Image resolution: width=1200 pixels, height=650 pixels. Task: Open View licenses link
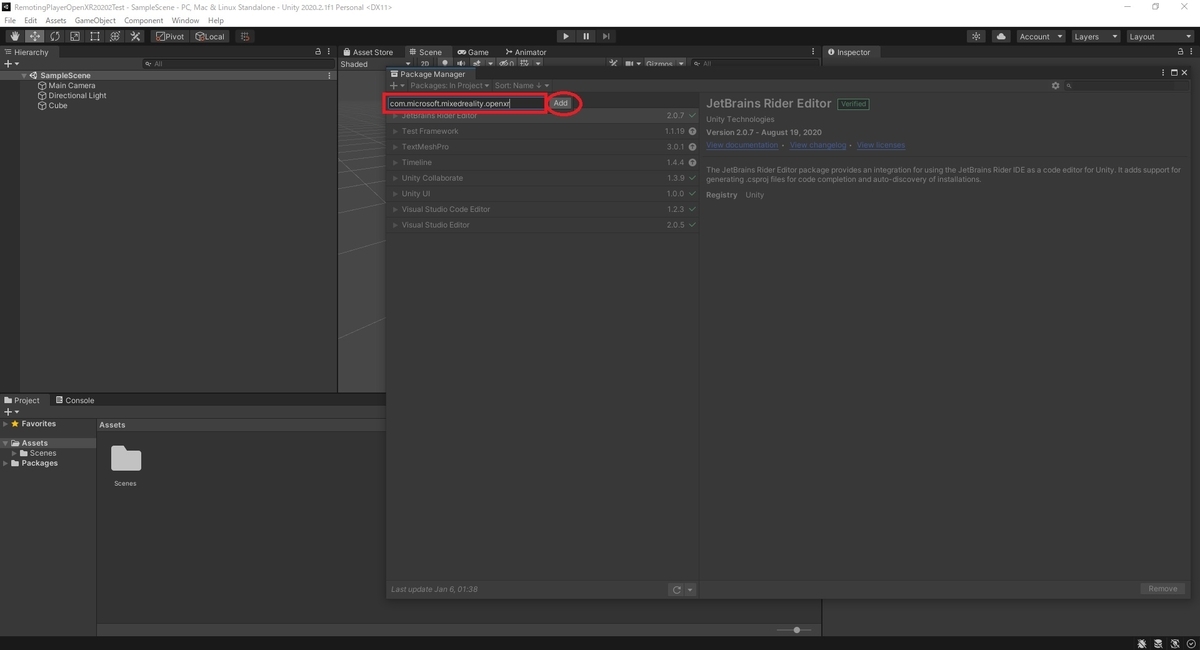(x=881, y=146)
